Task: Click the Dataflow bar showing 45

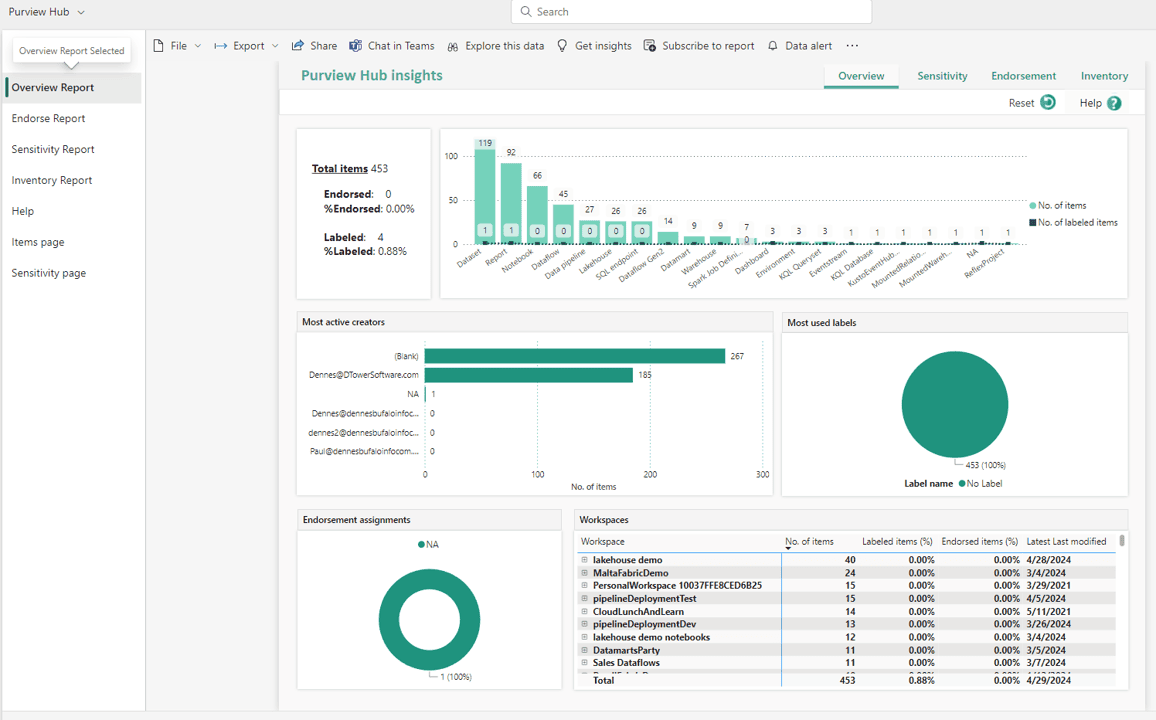Action: click(x=563, y=224)
